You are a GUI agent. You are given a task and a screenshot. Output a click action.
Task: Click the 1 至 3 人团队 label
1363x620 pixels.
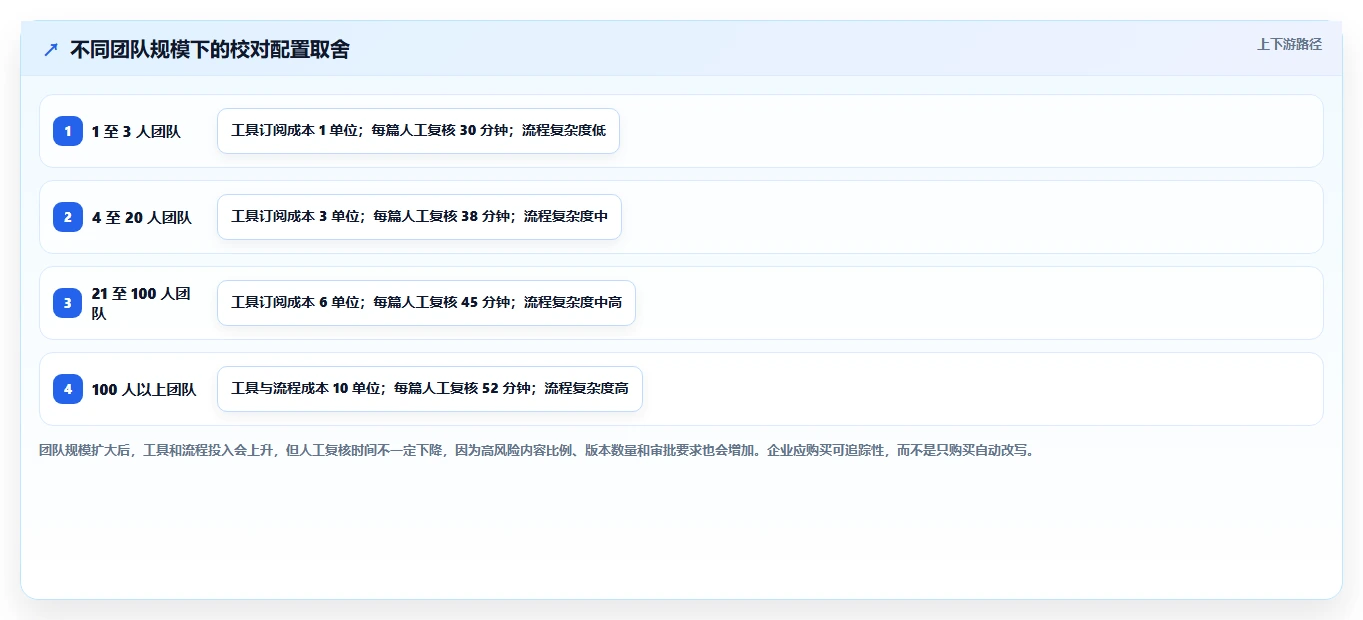[x=136, y=131]
